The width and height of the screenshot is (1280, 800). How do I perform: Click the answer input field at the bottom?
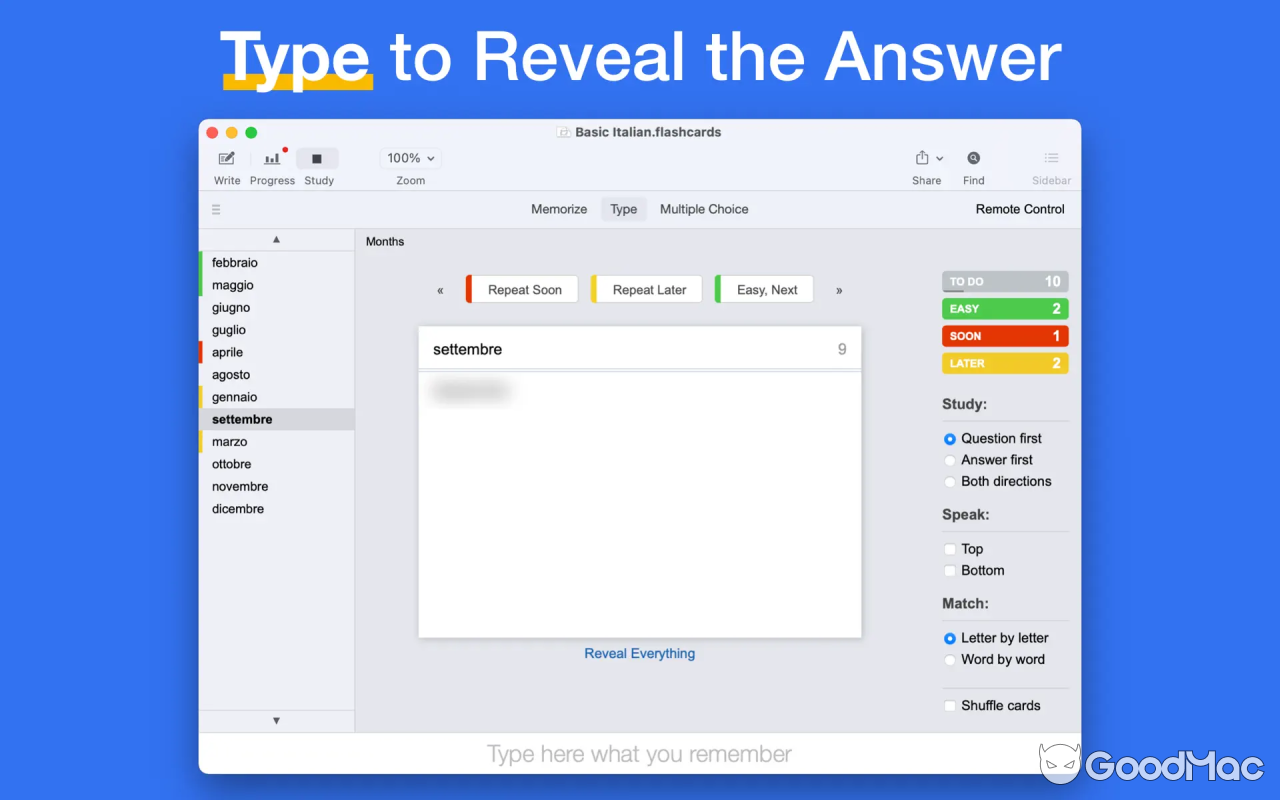[639, 753]
